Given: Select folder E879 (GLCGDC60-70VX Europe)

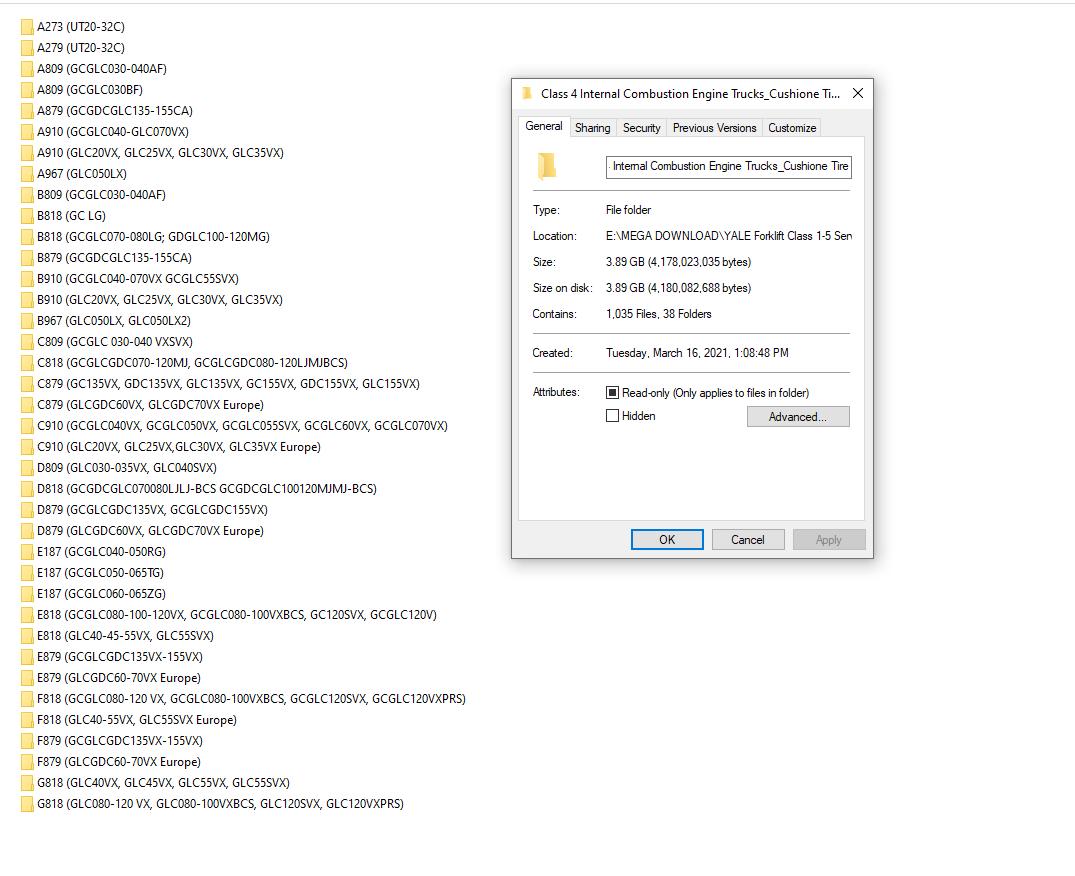Looking at the screenshot, I should click(111, 678).
